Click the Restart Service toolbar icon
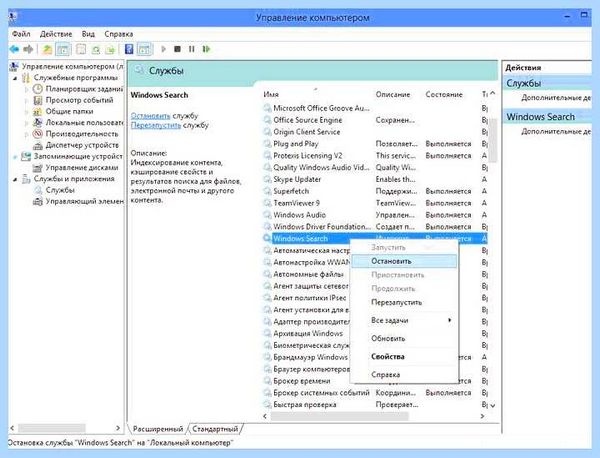 click(206, 49)
